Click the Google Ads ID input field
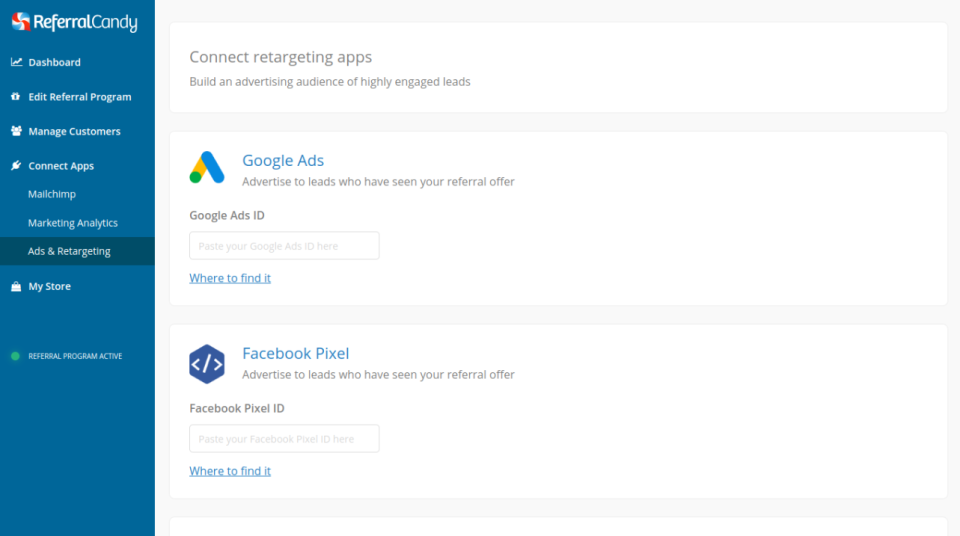Image resolution: width=960 pixels, height=536 pixels. click(x=284, y=246)
